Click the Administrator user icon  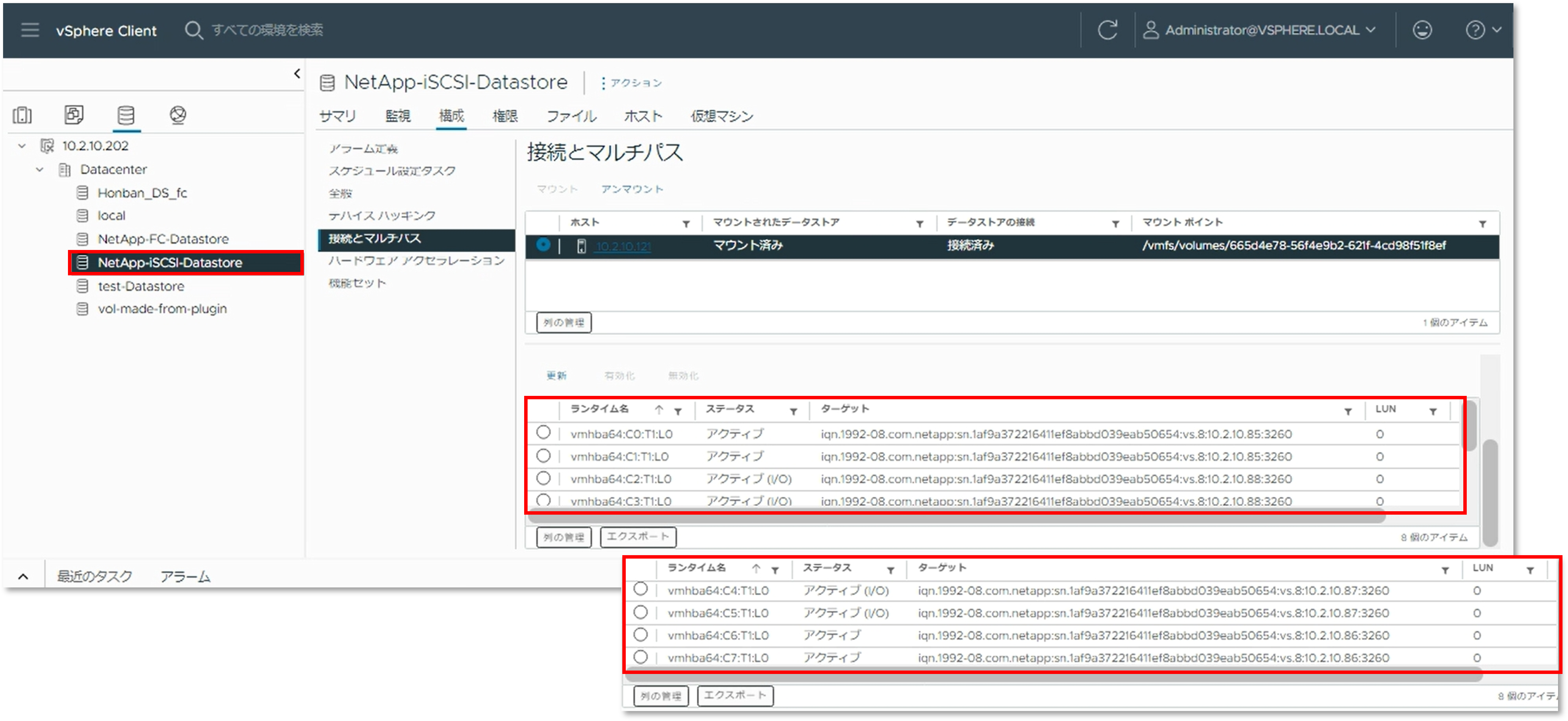(x=1150, y=30)
